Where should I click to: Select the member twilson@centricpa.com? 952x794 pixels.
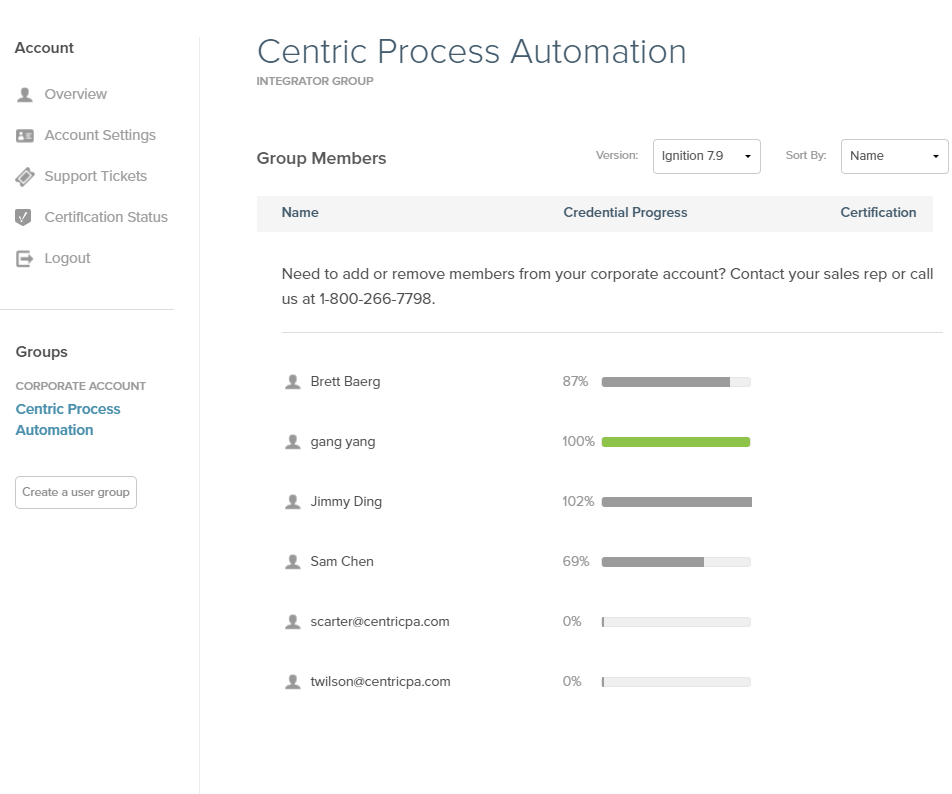(381, 682)
